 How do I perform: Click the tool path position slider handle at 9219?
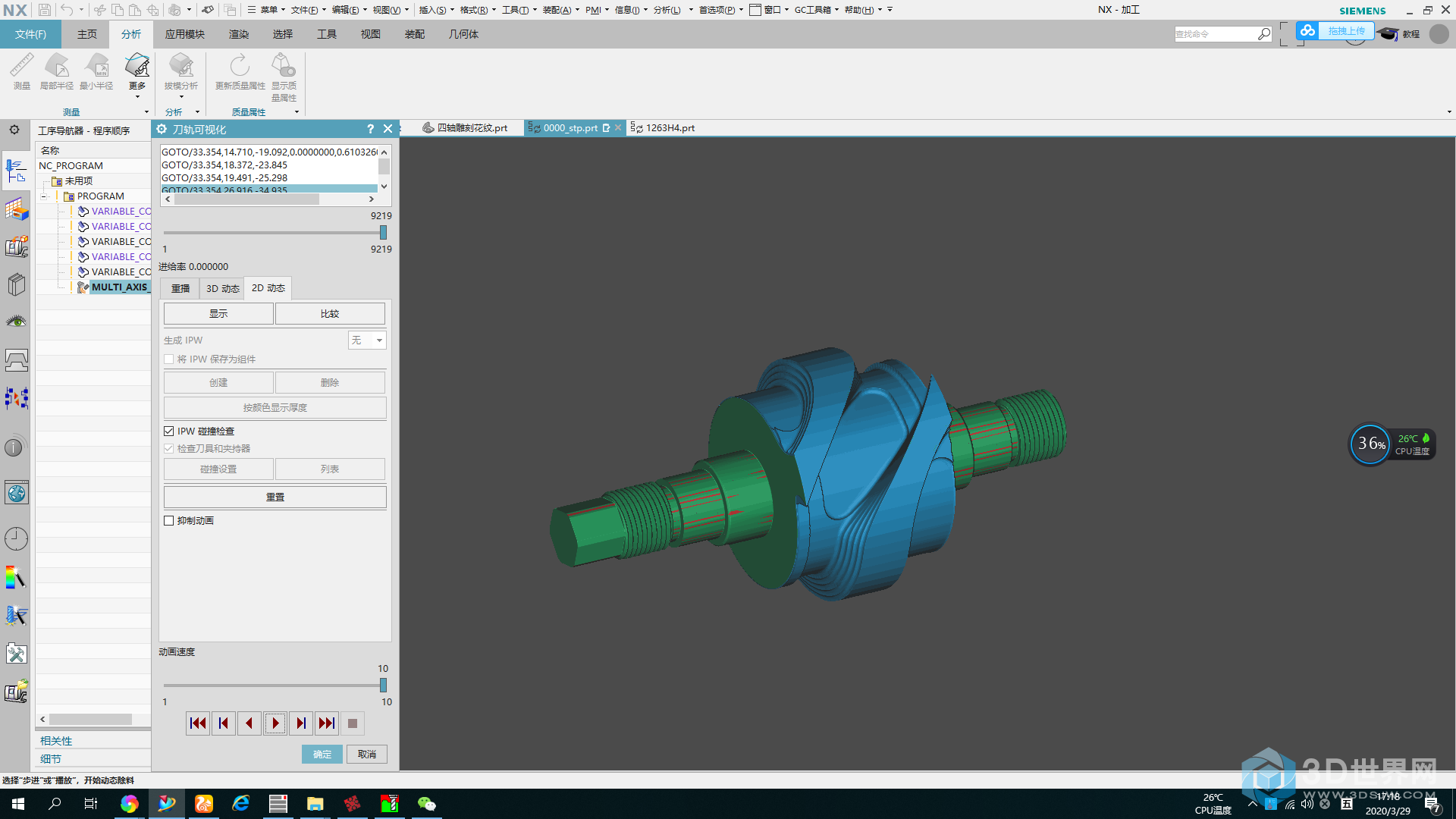tap(383, 232)
